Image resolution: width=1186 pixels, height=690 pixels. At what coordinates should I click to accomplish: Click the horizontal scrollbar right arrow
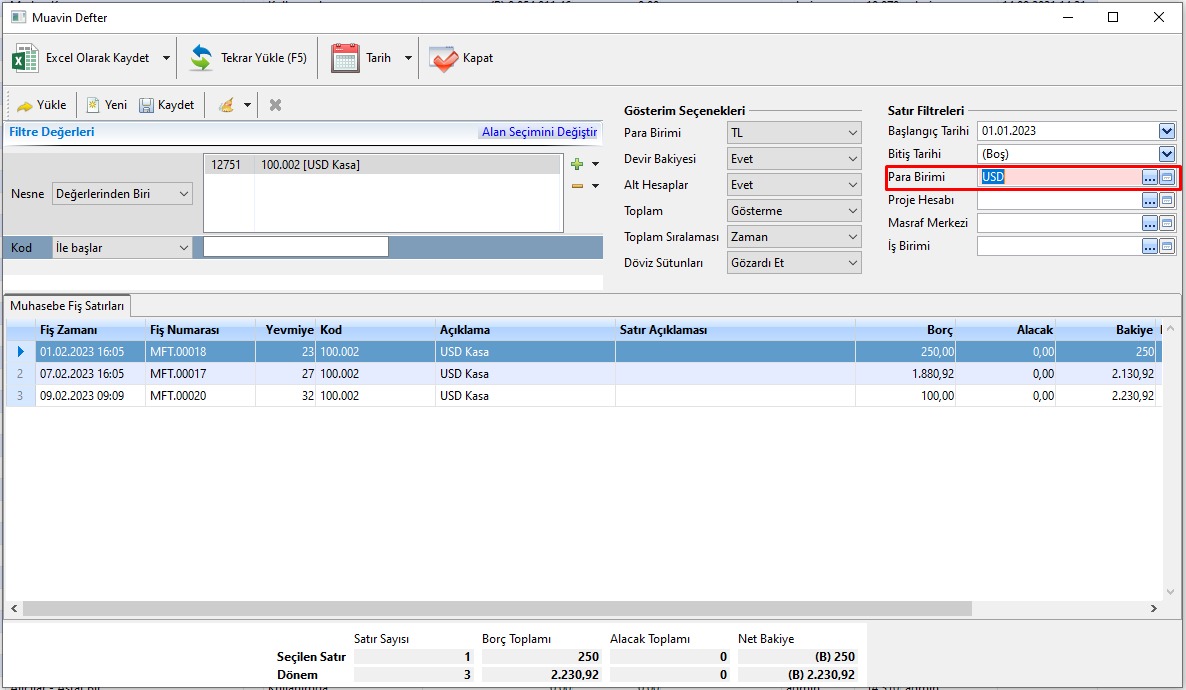[1153, 608]
